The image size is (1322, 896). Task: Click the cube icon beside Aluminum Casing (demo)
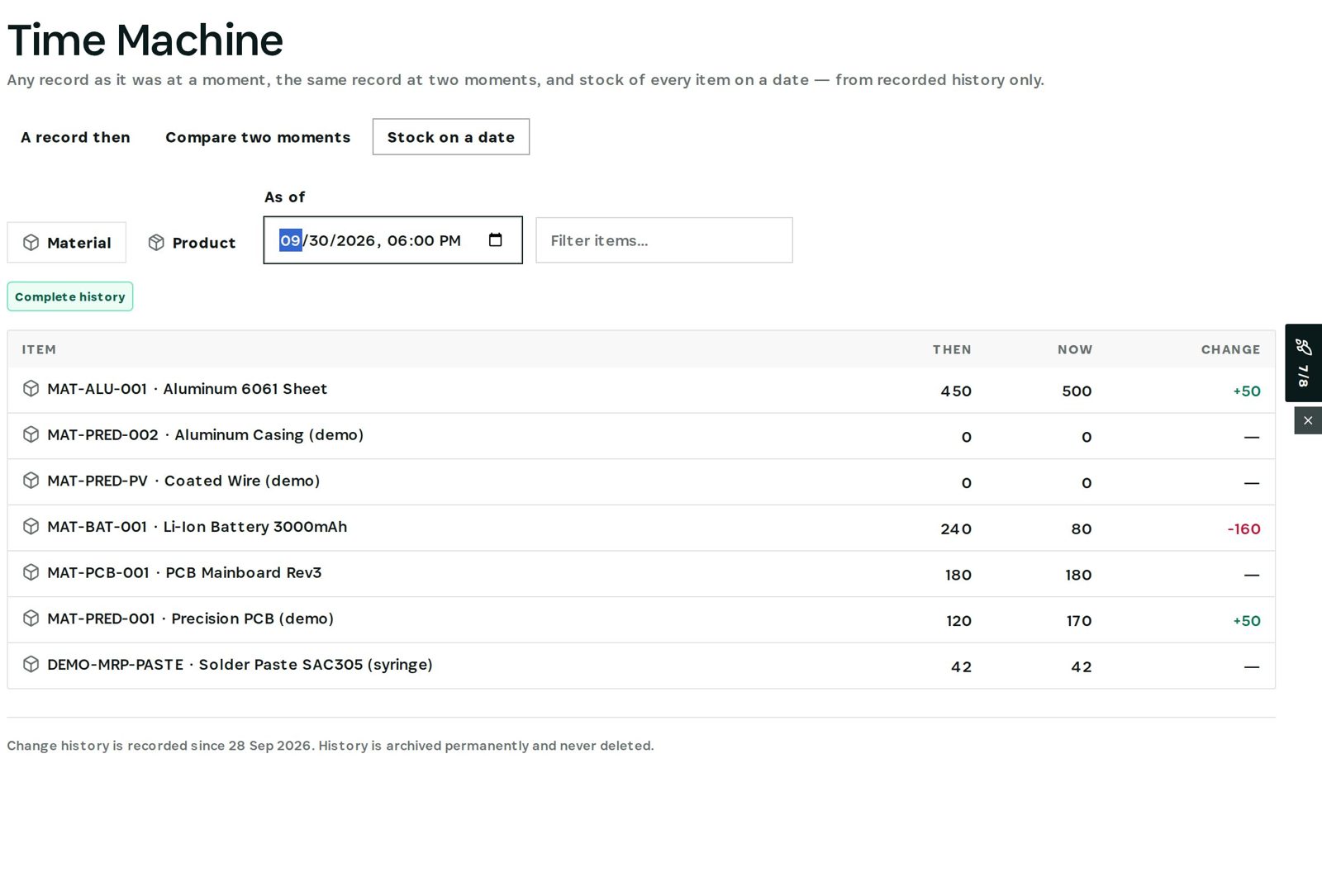pos(31,434)
